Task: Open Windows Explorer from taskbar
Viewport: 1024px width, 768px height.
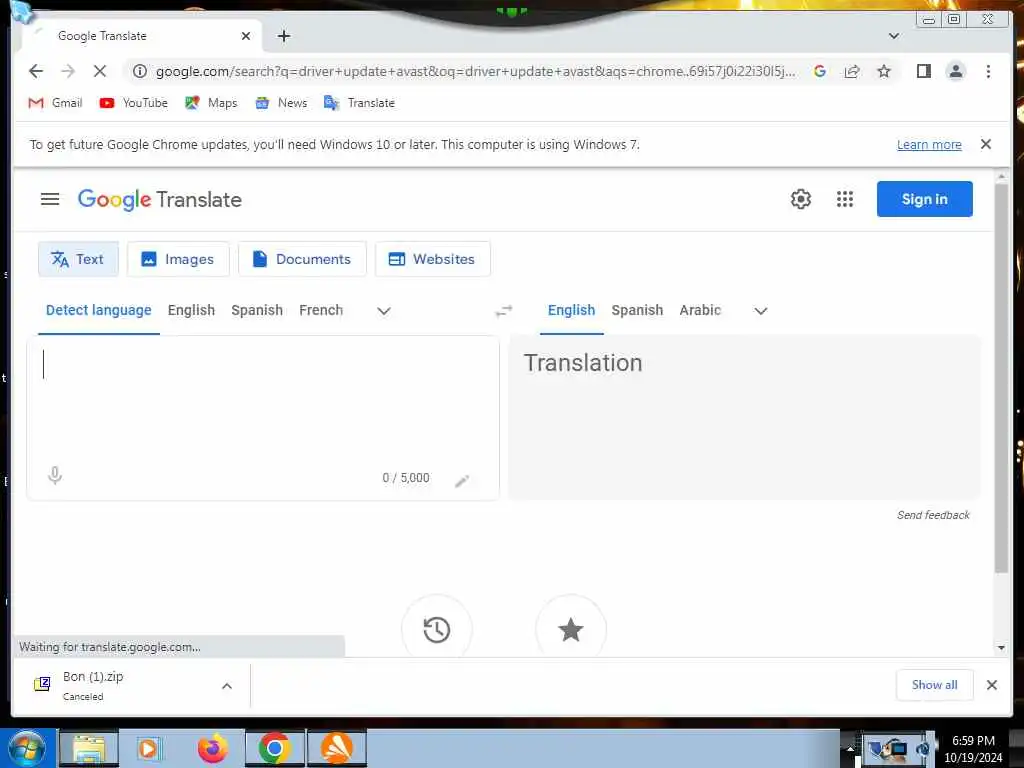Action: click(89, 748)
